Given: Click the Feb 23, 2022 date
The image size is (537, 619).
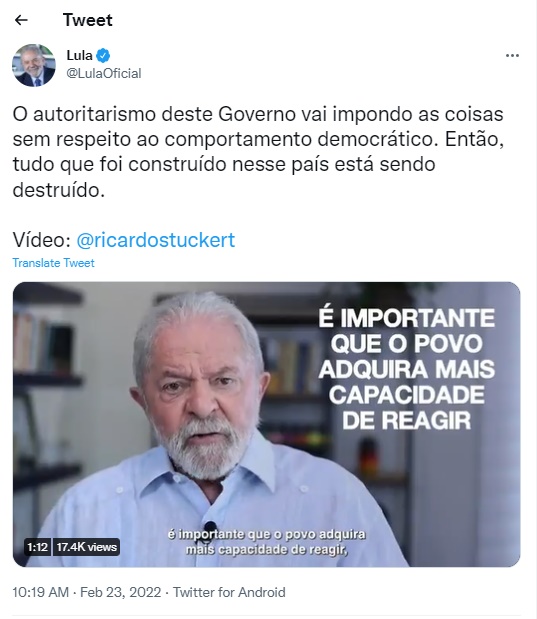Looking at the screenshot, I should 120,593.
